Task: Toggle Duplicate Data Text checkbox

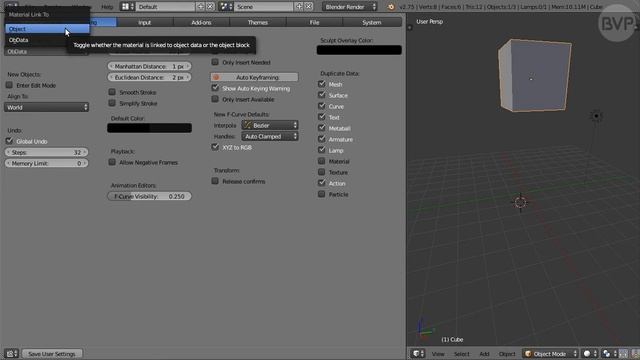Action: coord(322,117)
